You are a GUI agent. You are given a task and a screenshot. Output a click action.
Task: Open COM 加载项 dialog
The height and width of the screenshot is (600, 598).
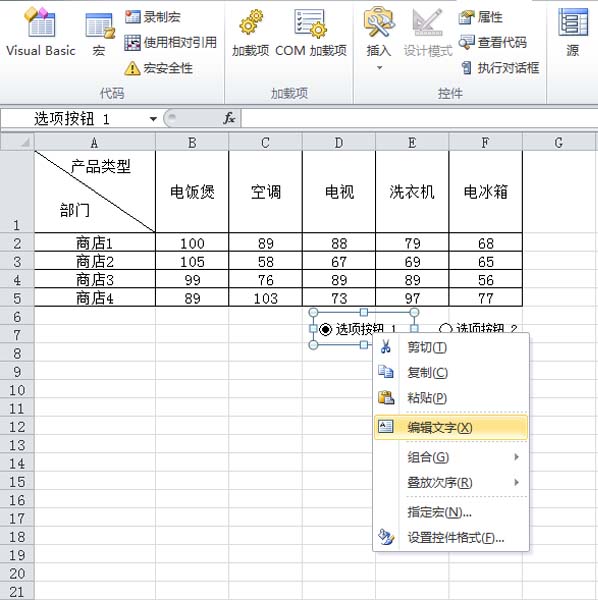[311, 33]
